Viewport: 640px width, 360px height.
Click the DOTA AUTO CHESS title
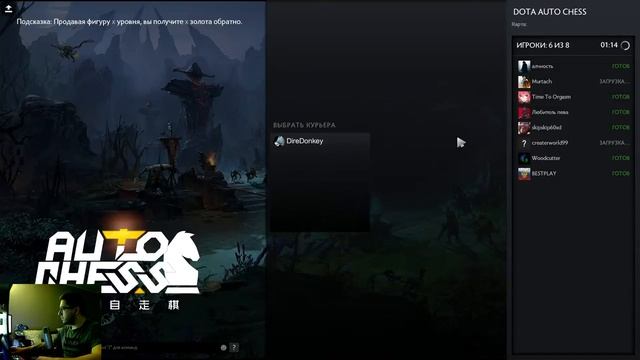[x=550, y=12]
